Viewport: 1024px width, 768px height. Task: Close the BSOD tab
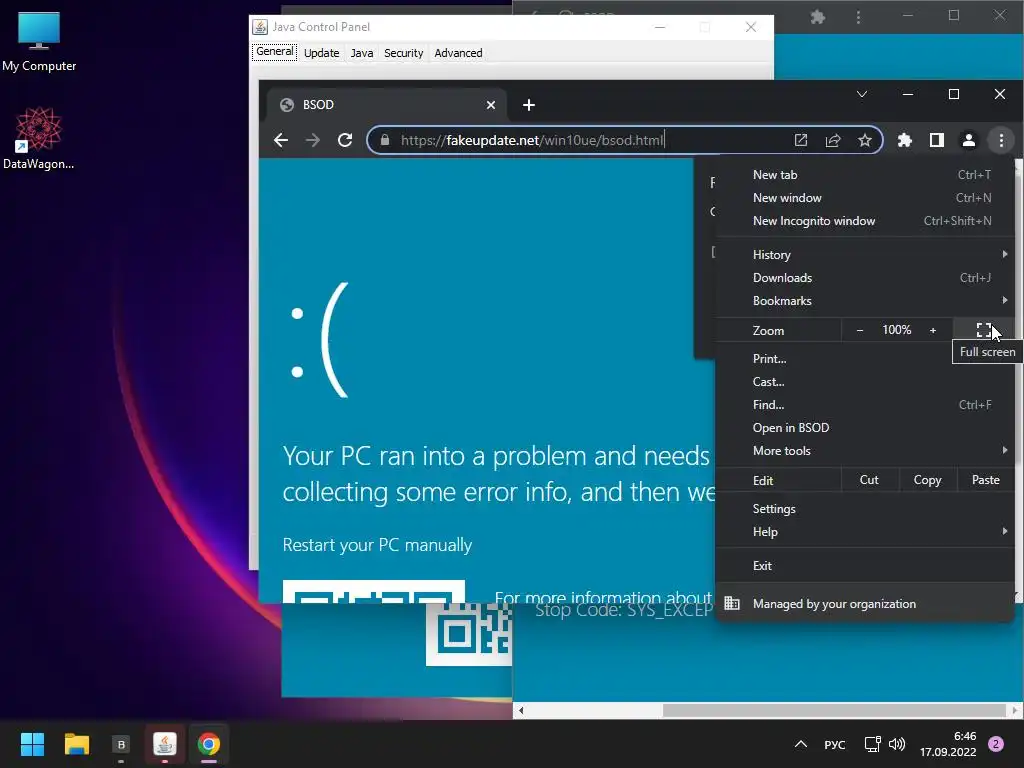point(491,105)
